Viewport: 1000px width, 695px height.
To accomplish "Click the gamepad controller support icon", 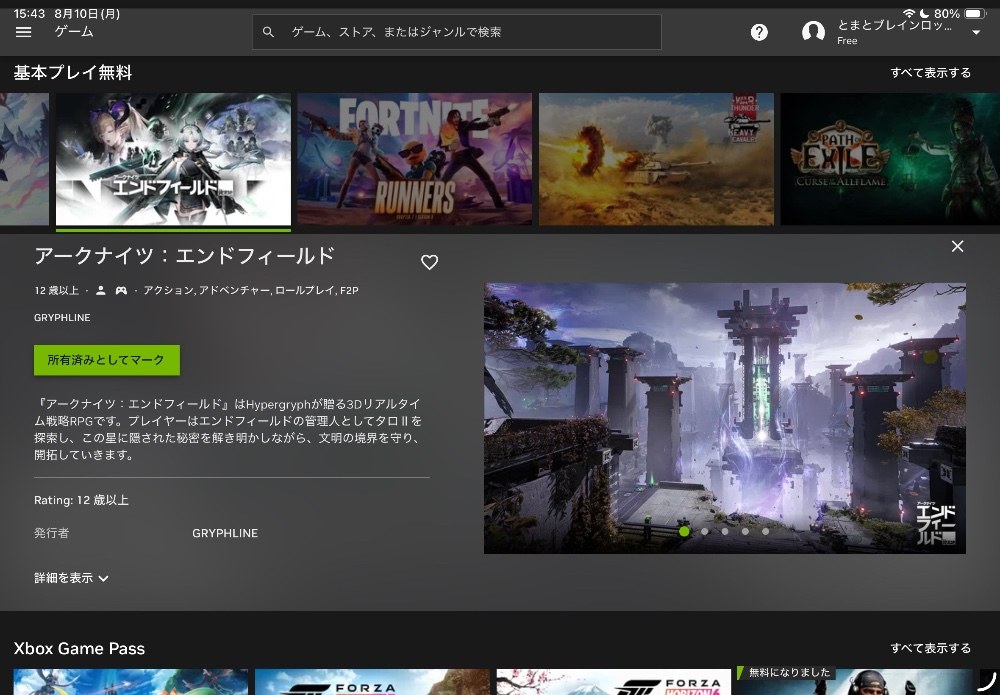I will pos(121,291).
